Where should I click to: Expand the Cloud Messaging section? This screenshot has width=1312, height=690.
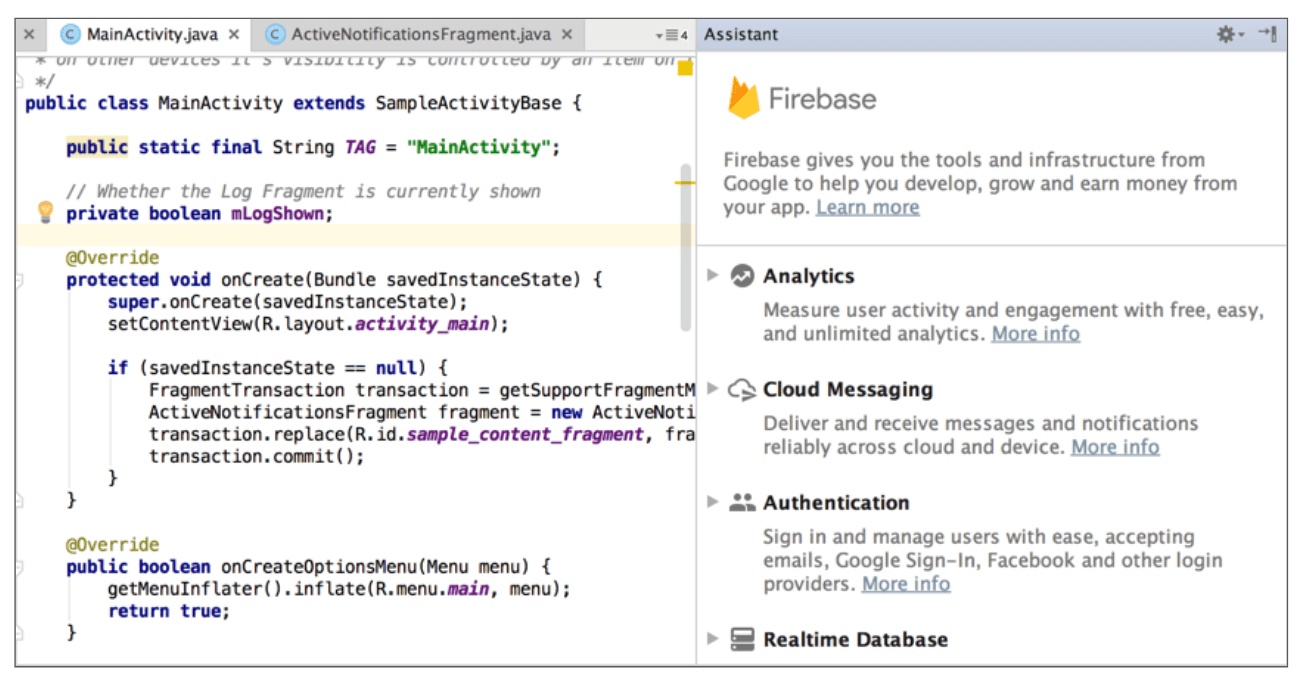(712, 388)
